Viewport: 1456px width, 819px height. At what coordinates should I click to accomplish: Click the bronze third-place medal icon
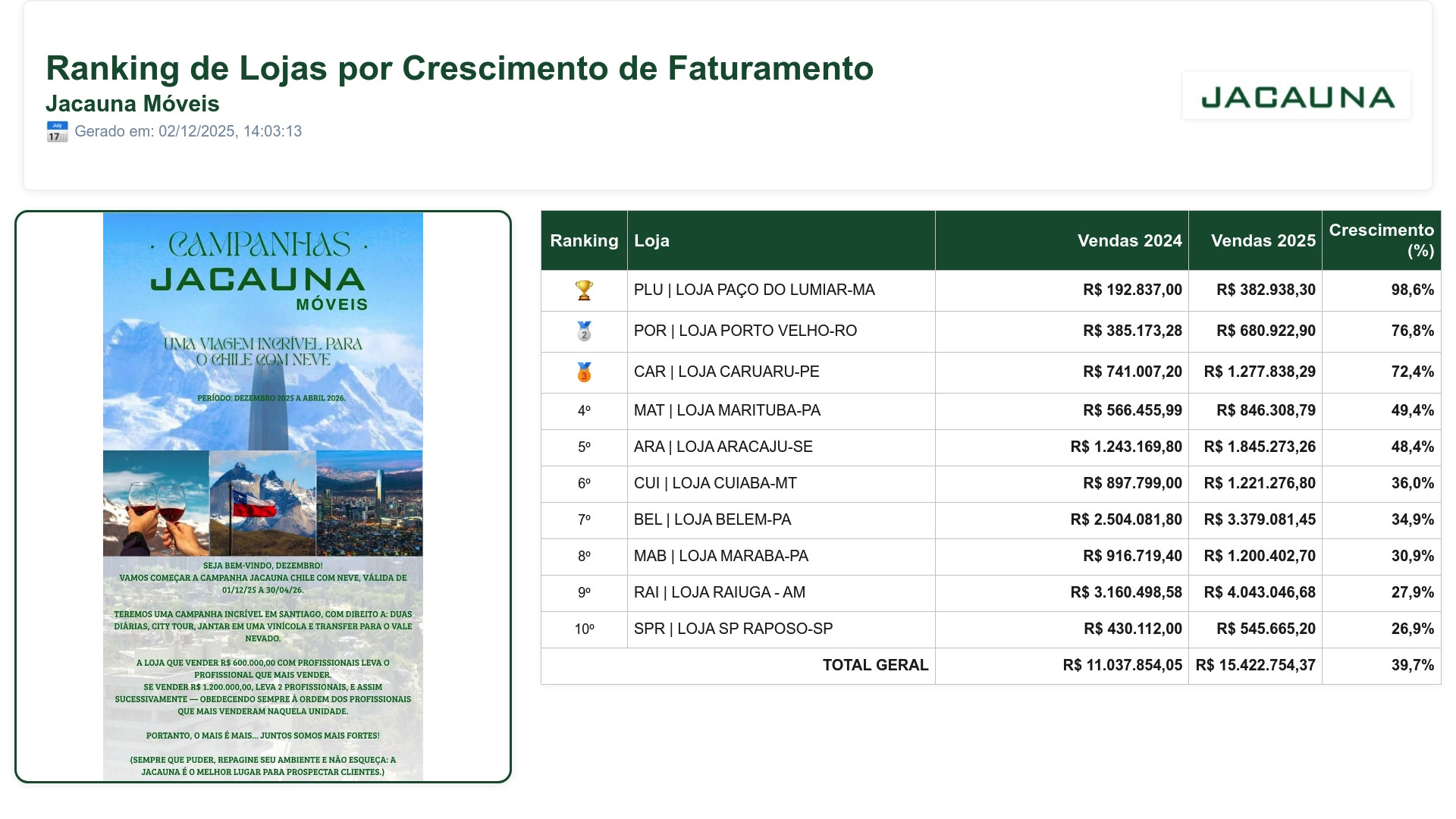tap(584, 372)
